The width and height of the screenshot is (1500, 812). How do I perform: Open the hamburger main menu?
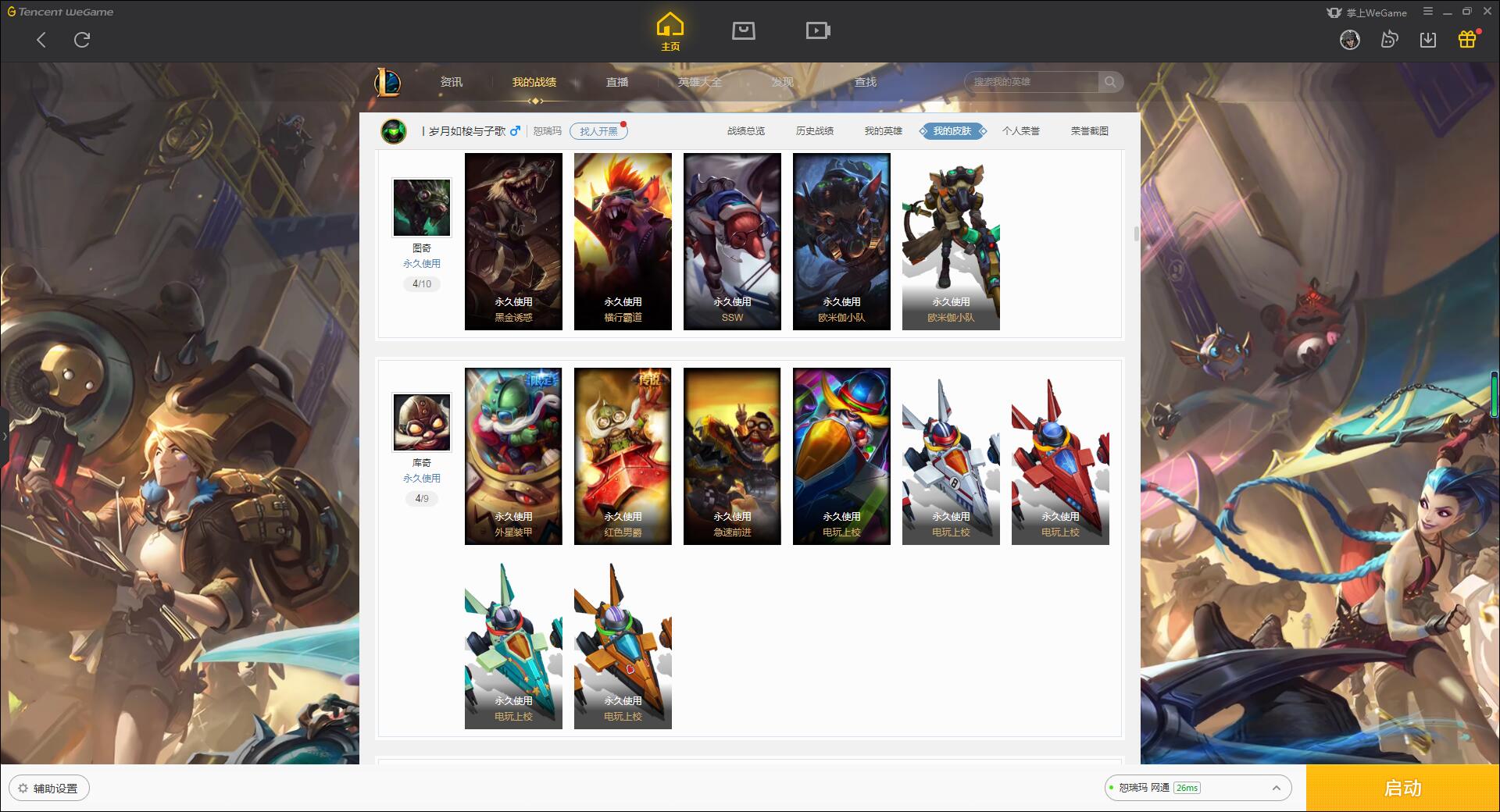(x=1427, y=12)
